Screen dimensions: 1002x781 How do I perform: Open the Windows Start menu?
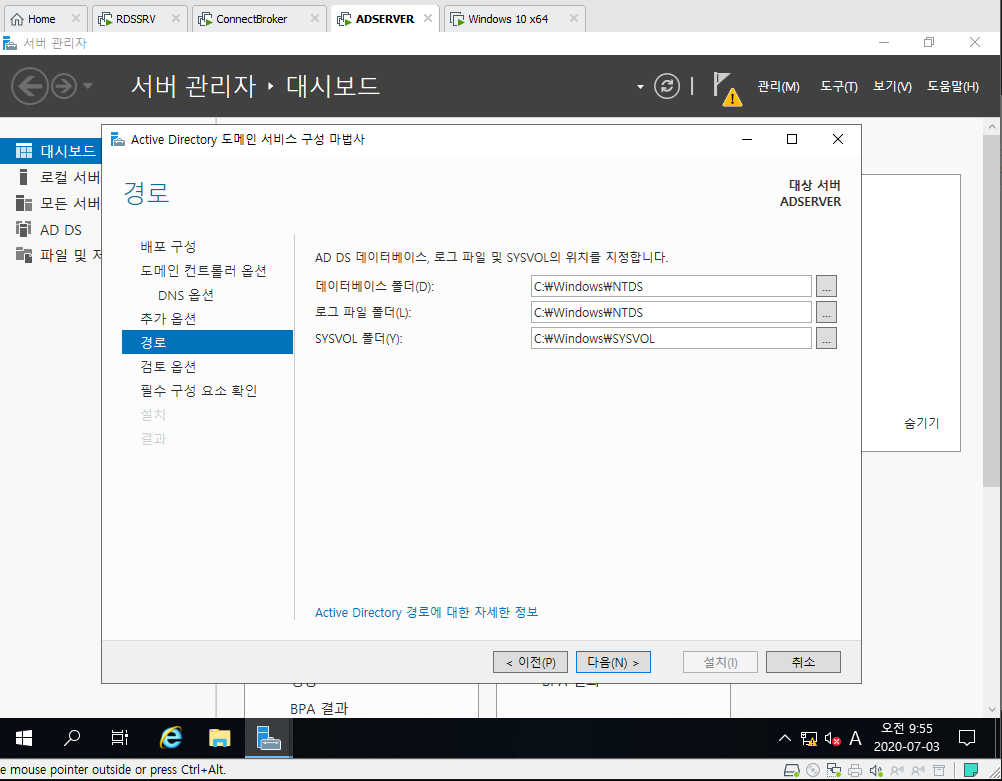(24, 738)
